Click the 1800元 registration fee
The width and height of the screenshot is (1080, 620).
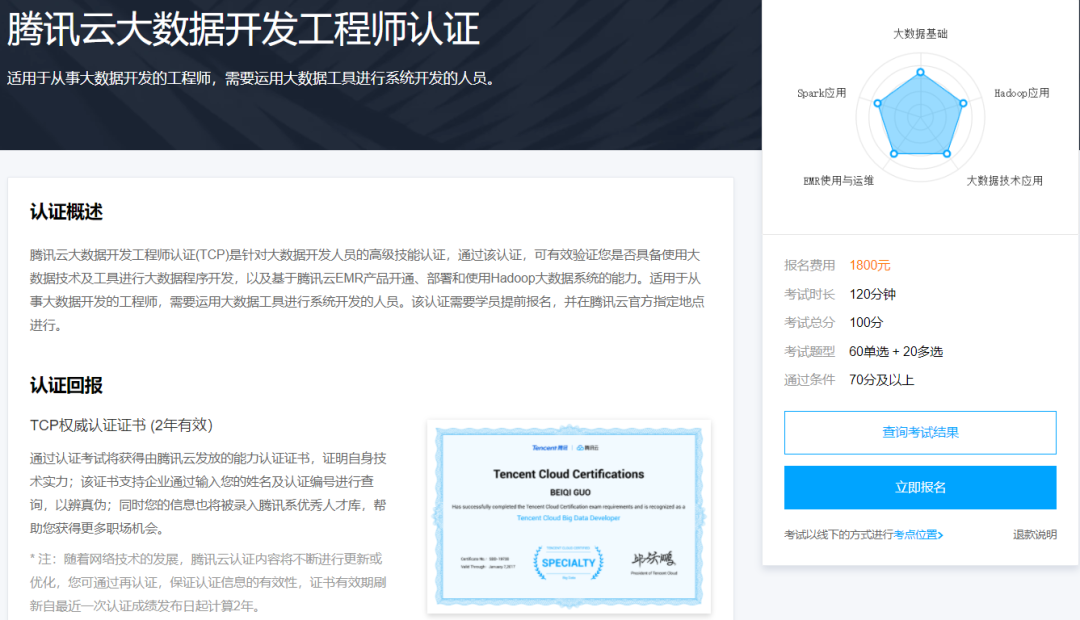[x=869, y=265]
